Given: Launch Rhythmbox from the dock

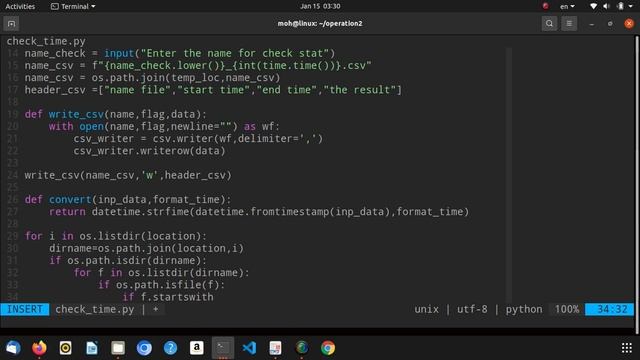Looking at the screenshot, I should point(65,348).
